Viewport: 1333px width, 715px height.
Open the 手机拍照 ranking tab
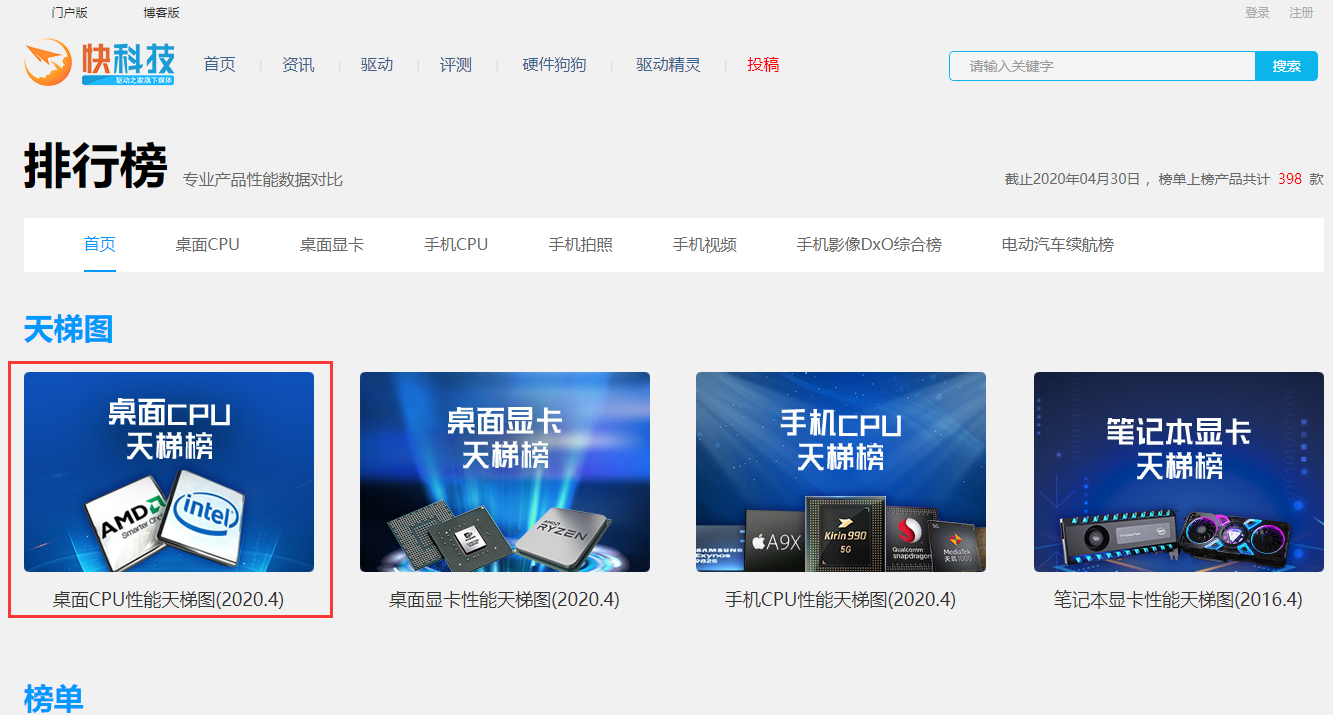(580, 244)
